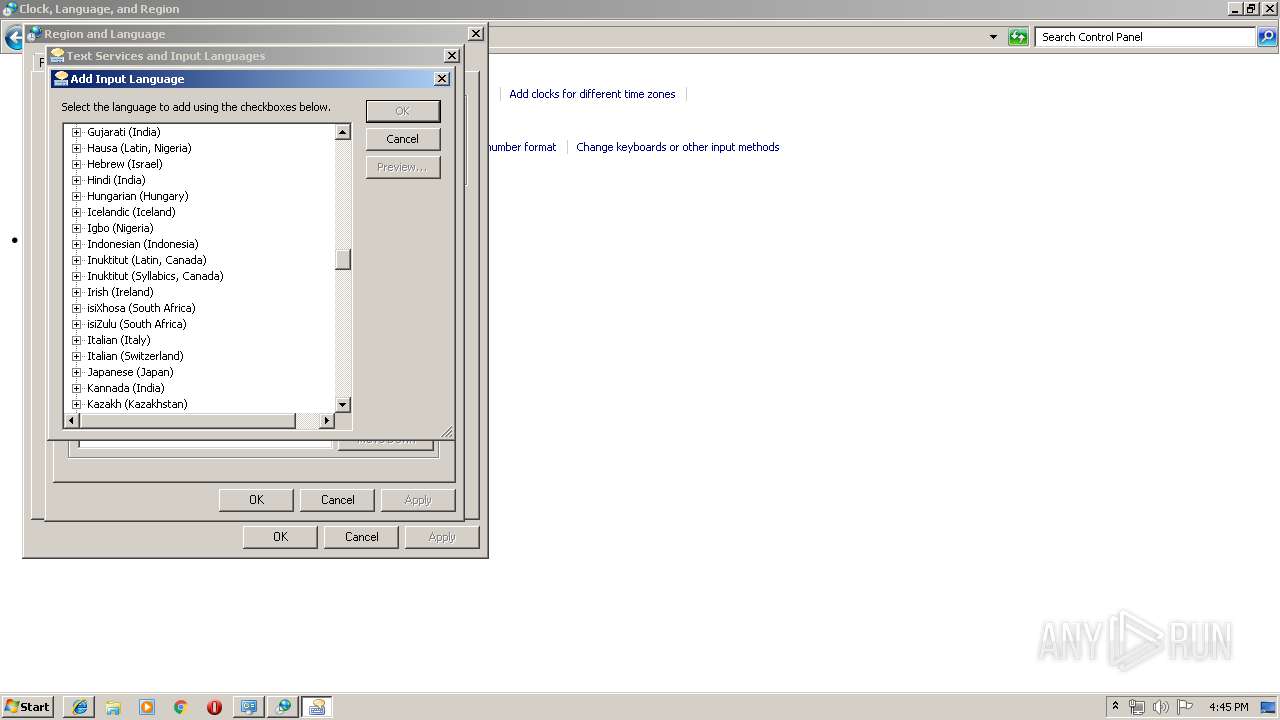The width and height of the screenshot is (1280, 720).
Task: Click the search magnifier icon
Action: tap(1267, 37)
